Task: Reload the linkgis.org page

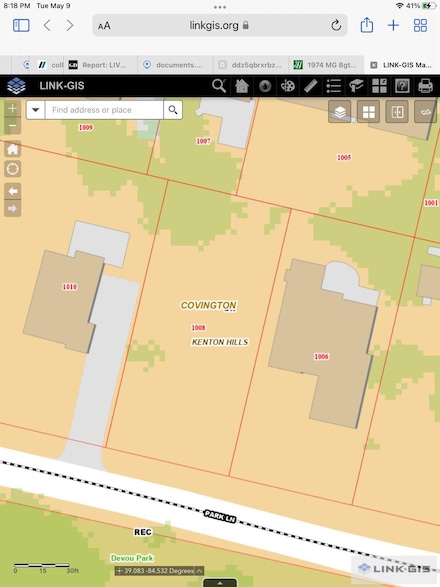Action: [x=336, y=25]
